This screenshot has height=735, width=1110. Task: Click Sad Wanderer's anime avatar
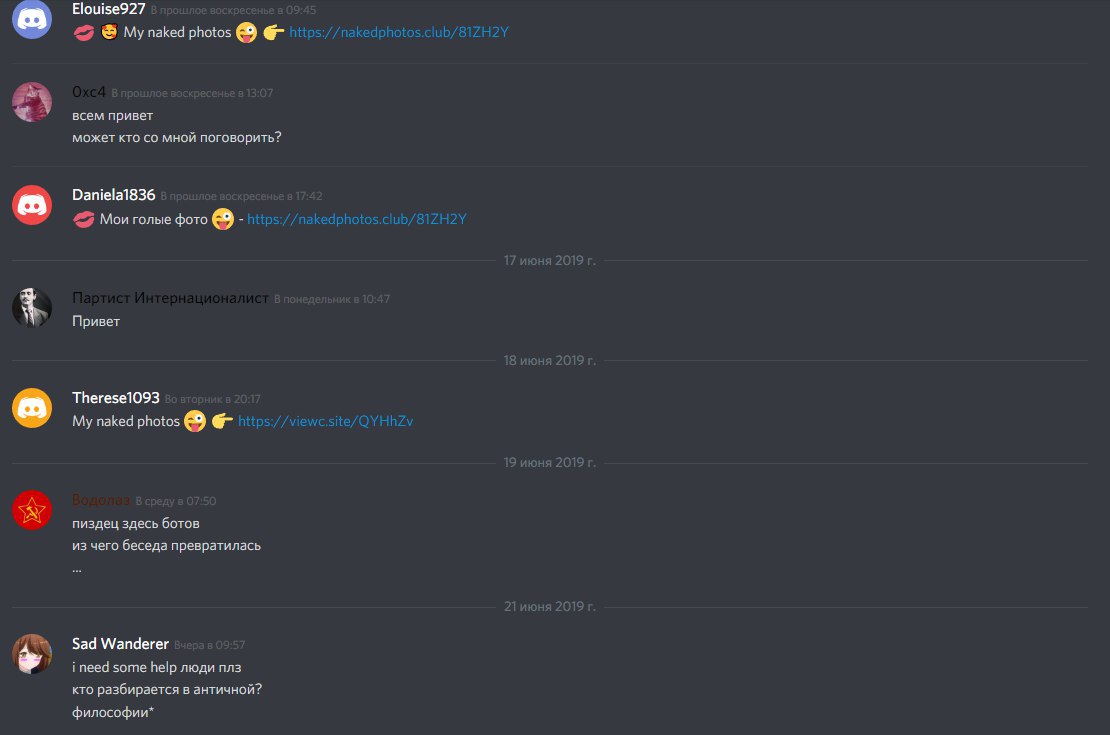[32, 654]
